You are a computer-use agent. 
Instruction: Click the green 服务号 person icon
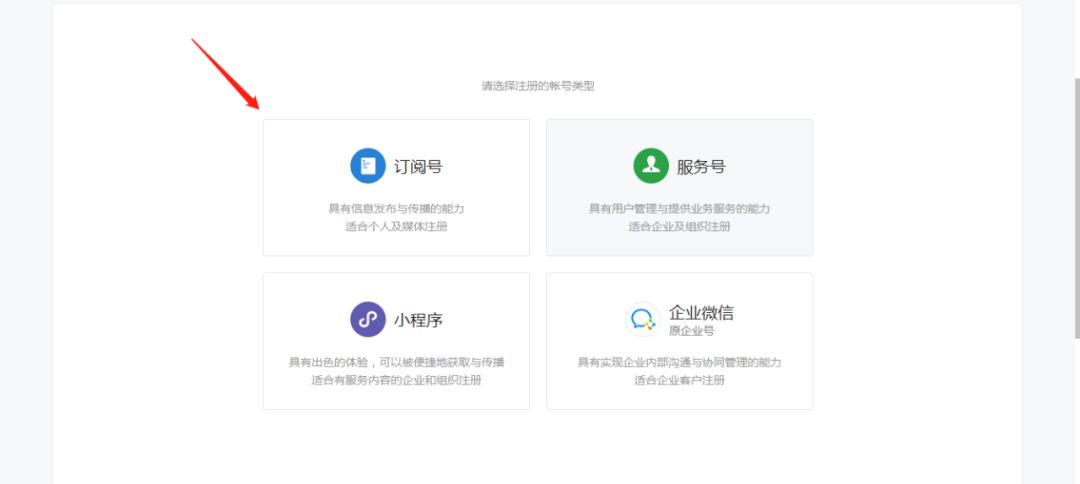651,166
